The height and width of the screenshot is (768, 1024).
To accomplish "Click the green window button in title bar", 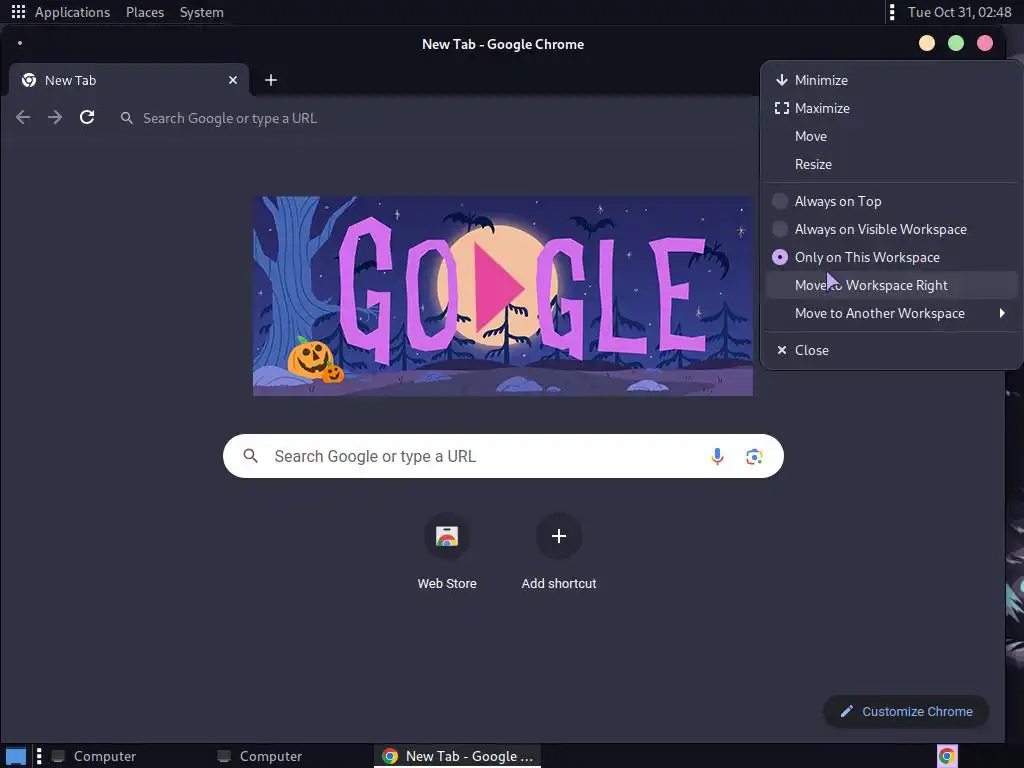I will click(x=955, y=43).
